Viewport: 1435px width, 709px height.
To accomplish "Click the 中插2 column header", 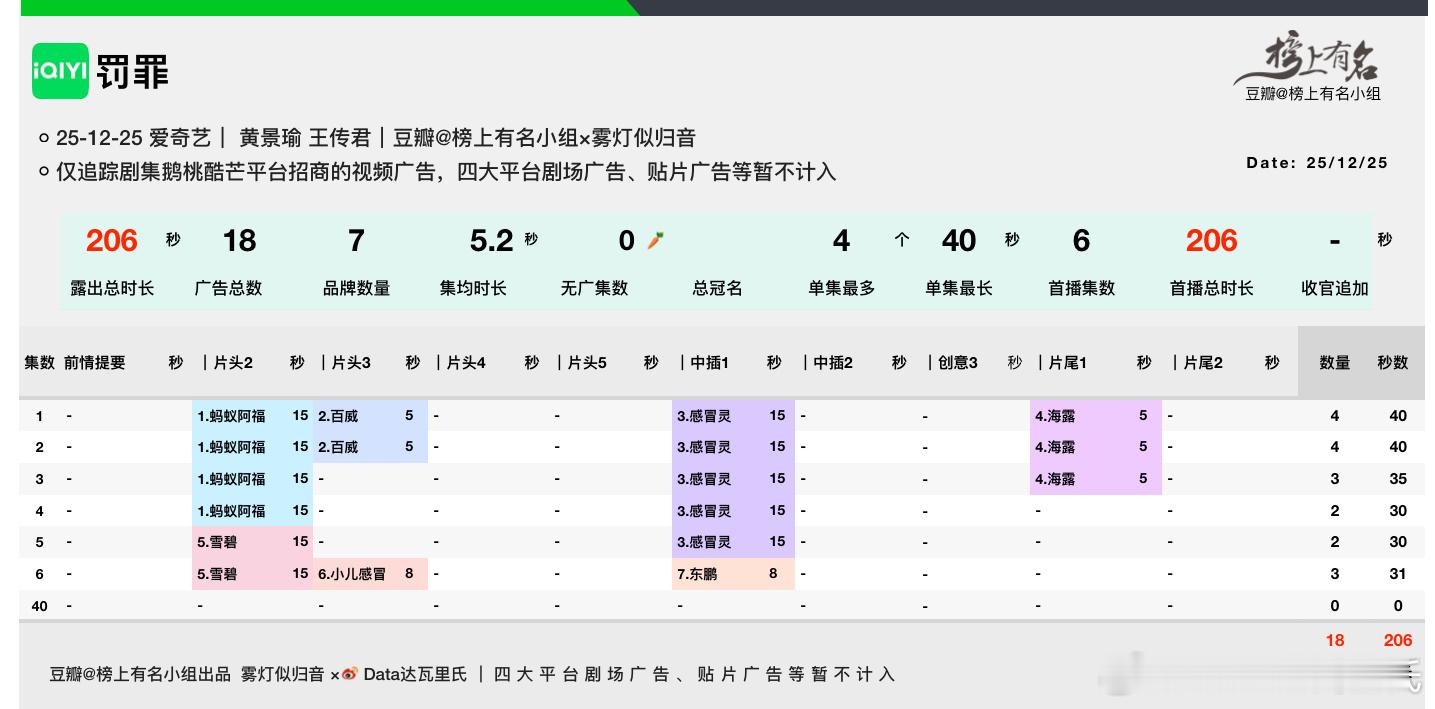I will pyautogui.click(x=832, y=363).
